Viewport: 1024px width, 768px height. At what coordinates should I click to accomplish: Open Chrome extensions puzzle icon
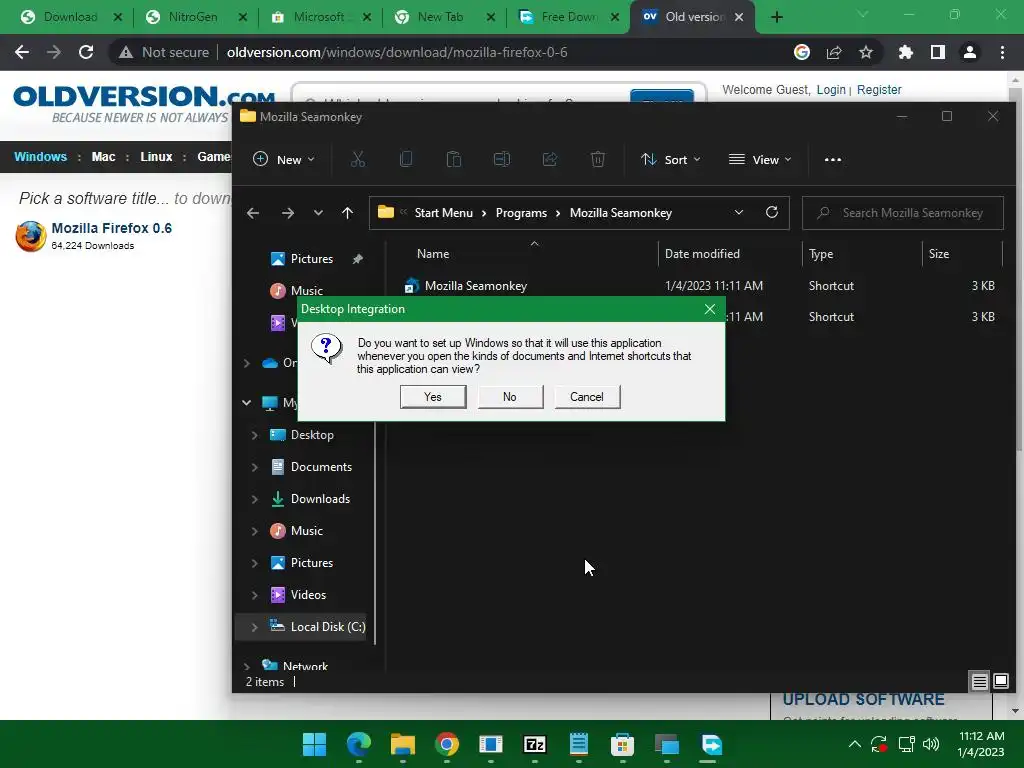coord(905,52)
